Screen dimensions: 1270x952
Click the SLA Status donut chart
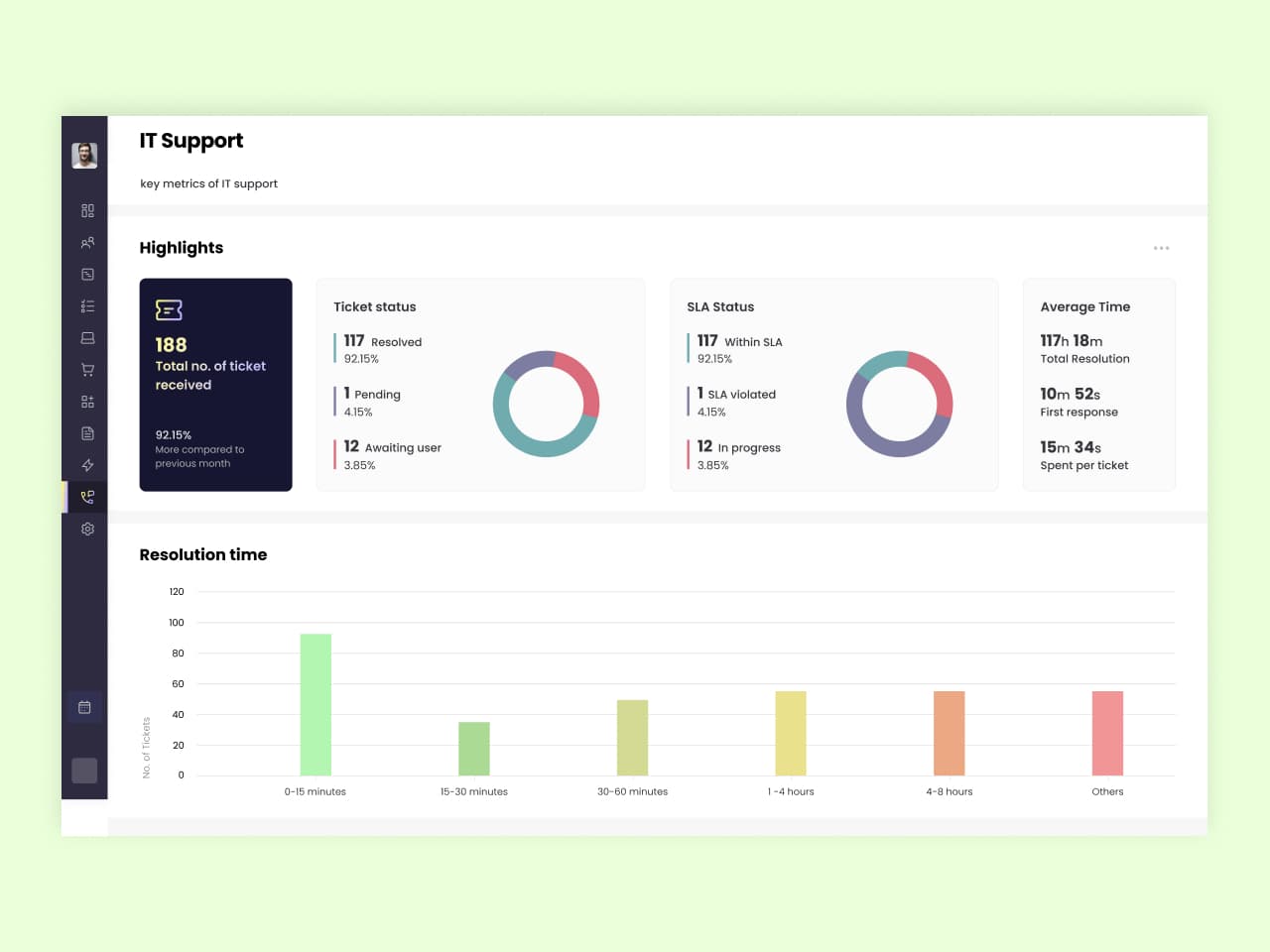[x=899, y=404]
